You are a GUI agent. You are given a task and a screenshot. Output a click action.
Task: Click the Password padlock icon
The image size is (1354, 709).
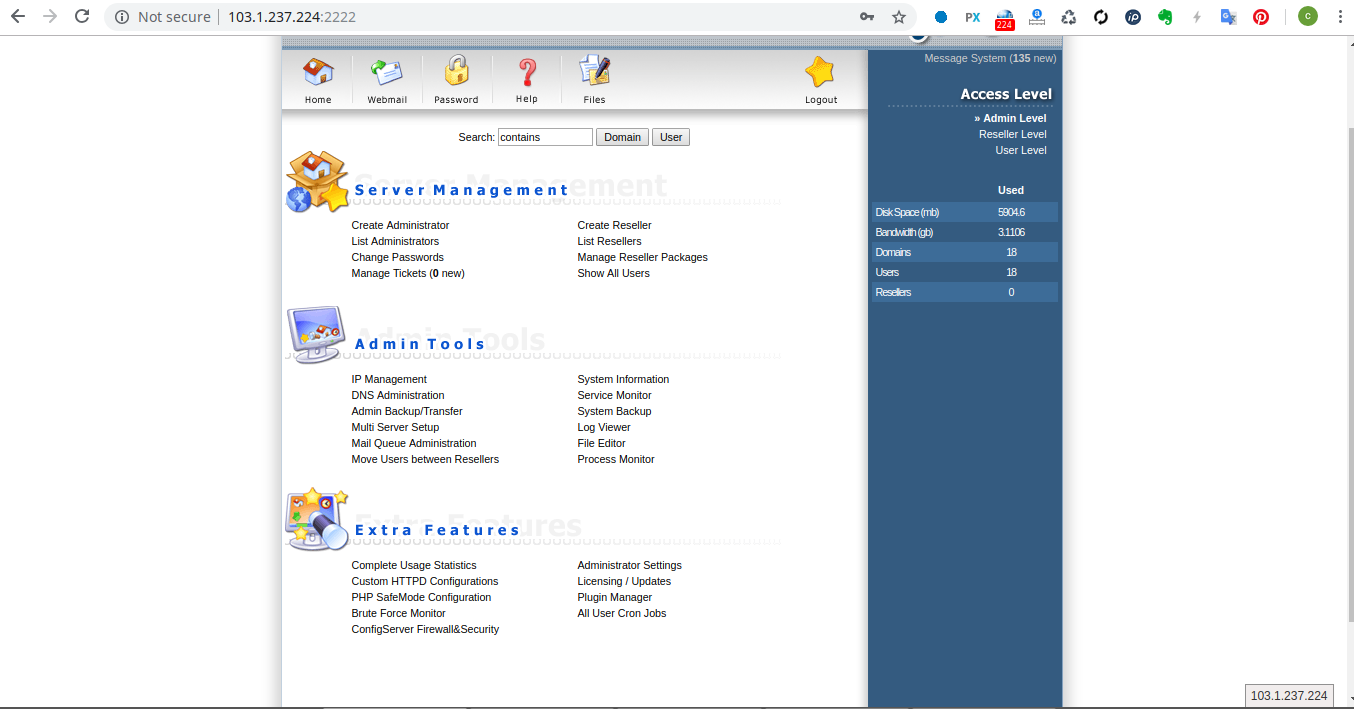[x=456, y=72]
